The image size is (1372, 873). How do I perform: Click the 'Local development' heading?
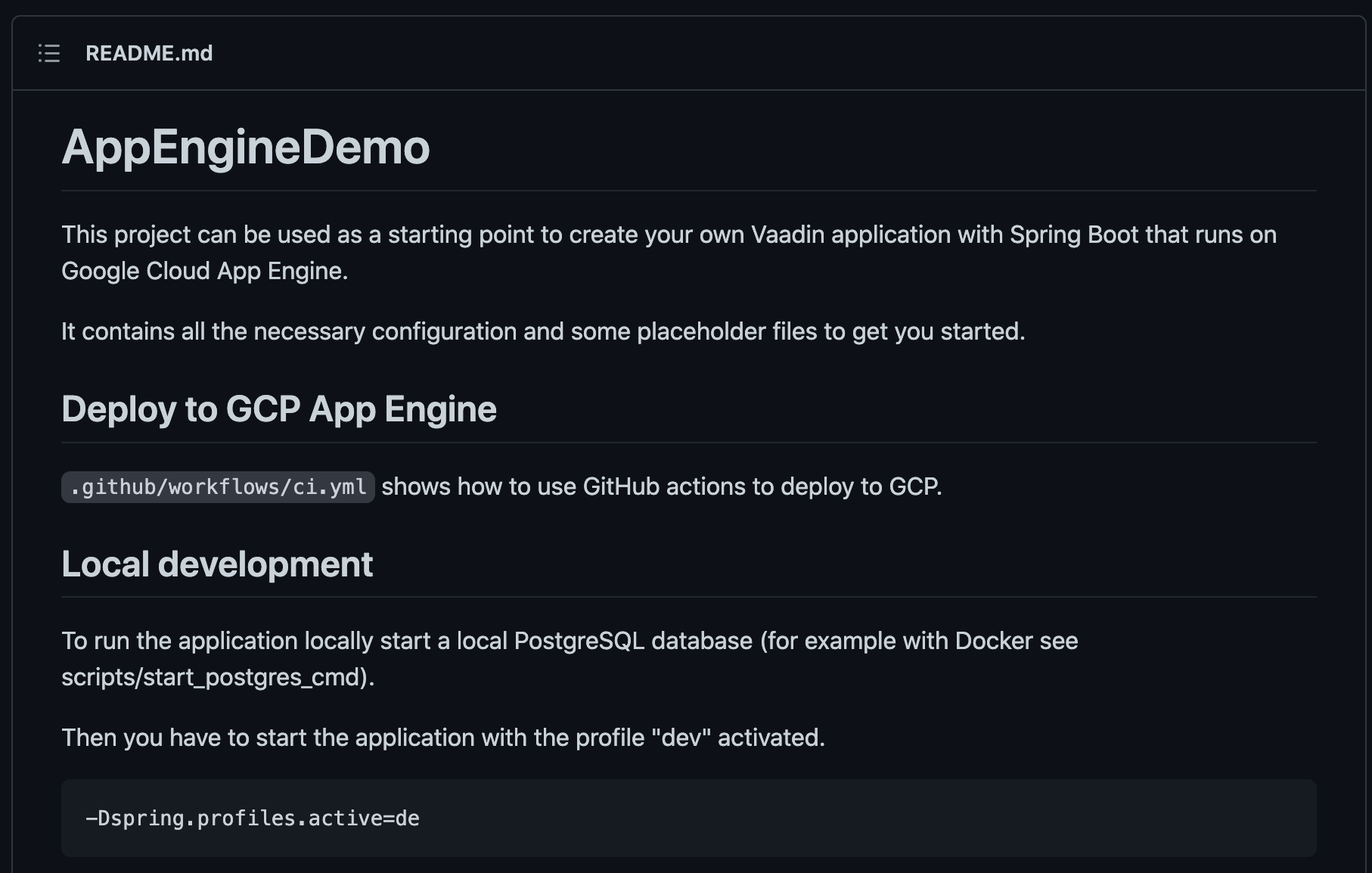point(217,564)
